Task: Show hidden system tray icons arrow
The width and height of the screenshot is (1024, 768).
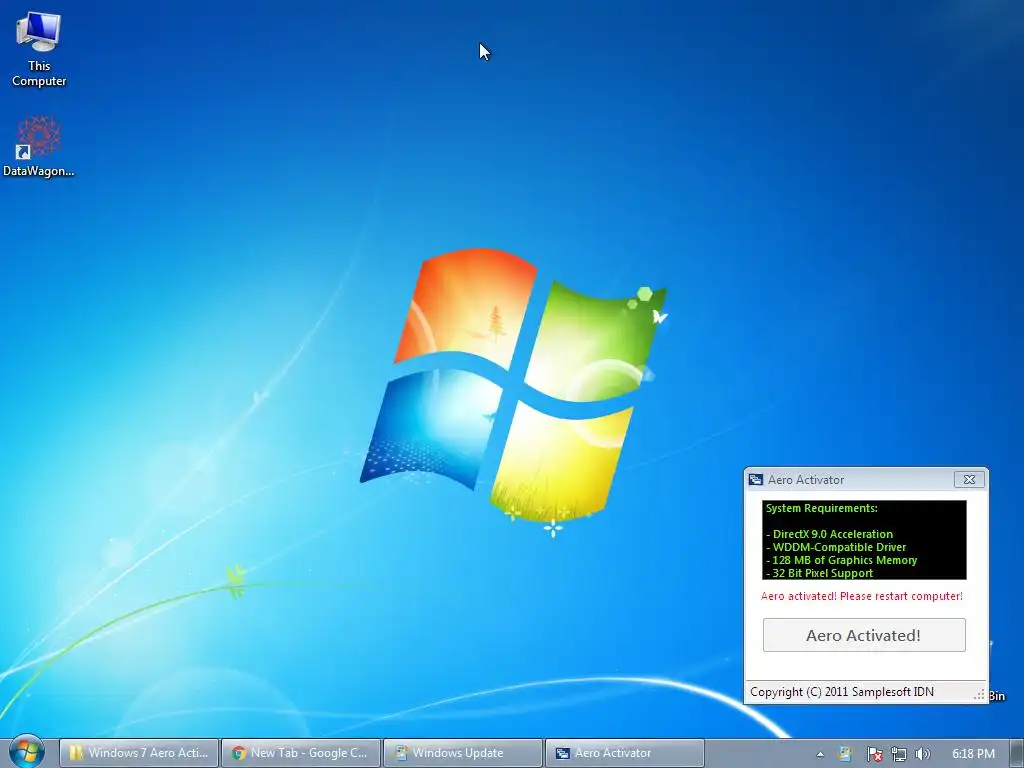Action: 820,754
